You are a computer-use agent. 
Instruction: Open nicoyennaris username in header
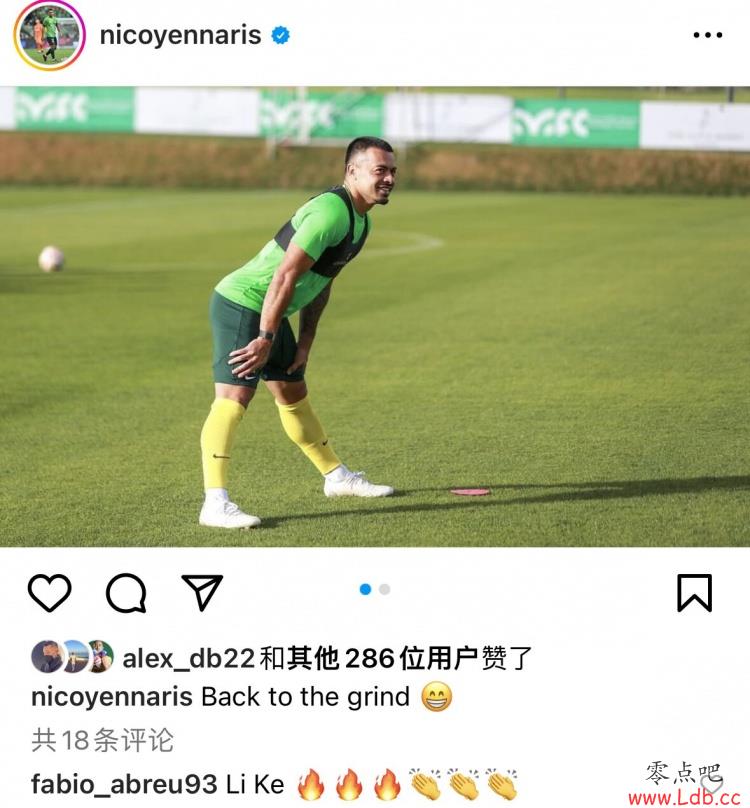(x=180, y=35)
